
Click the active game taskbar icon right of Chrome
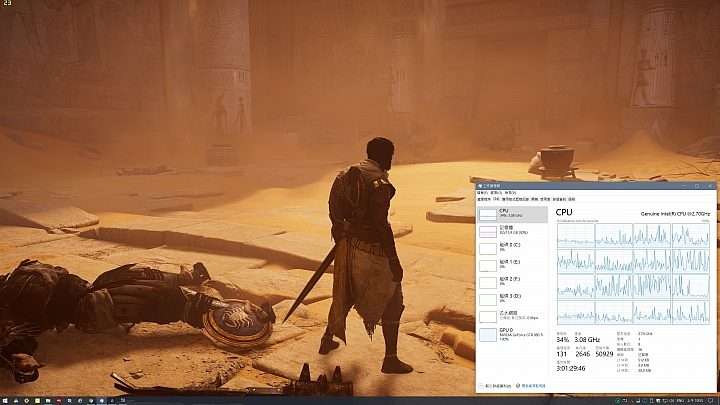[101, 401]
